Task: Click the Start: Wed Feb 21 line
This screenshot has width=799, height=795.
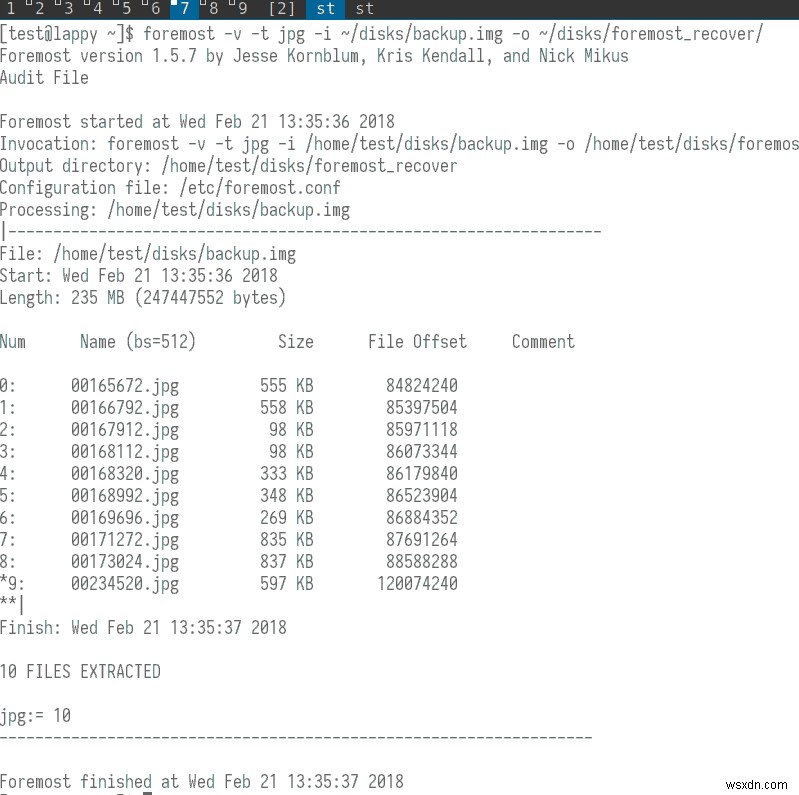Action: pyautogui.click(x=139, y=276)
